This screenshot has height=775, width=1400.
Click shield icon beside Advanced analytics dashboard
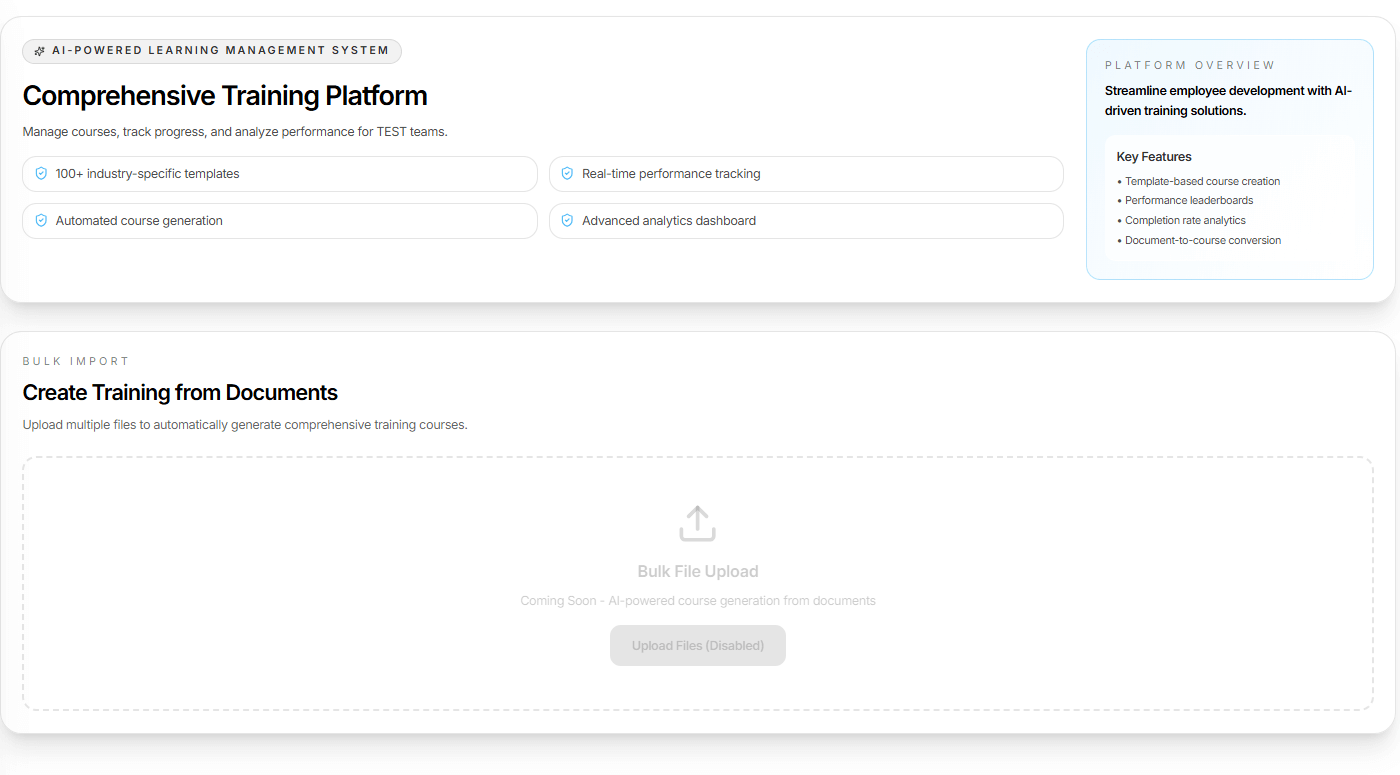tap(567, 221)
